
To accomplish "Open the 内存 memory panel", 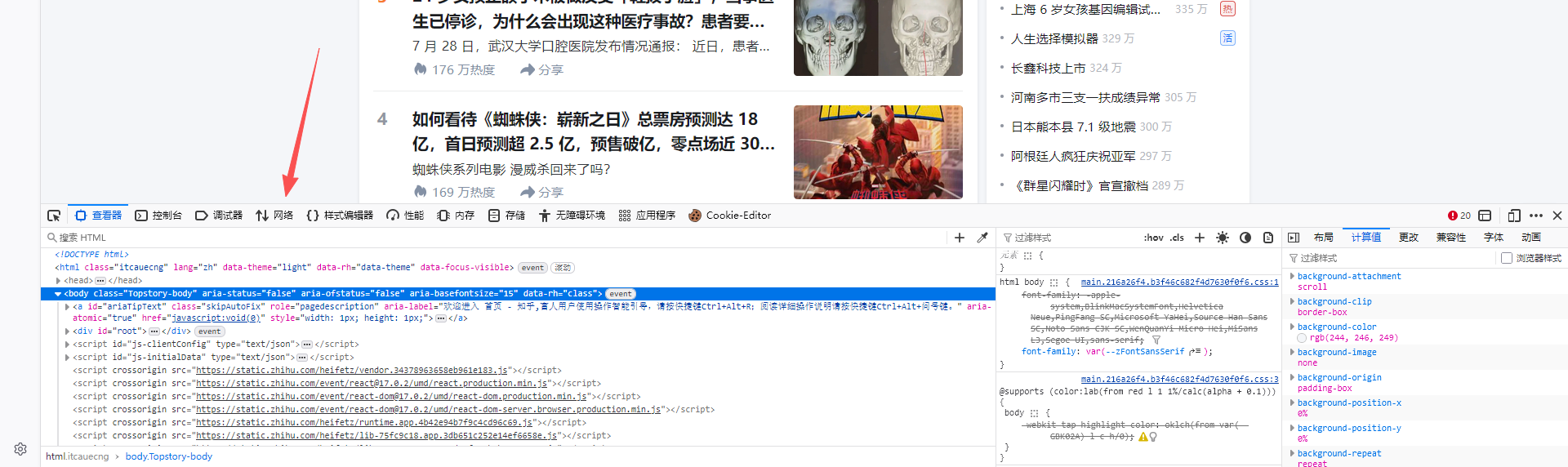I will point(456,216).
